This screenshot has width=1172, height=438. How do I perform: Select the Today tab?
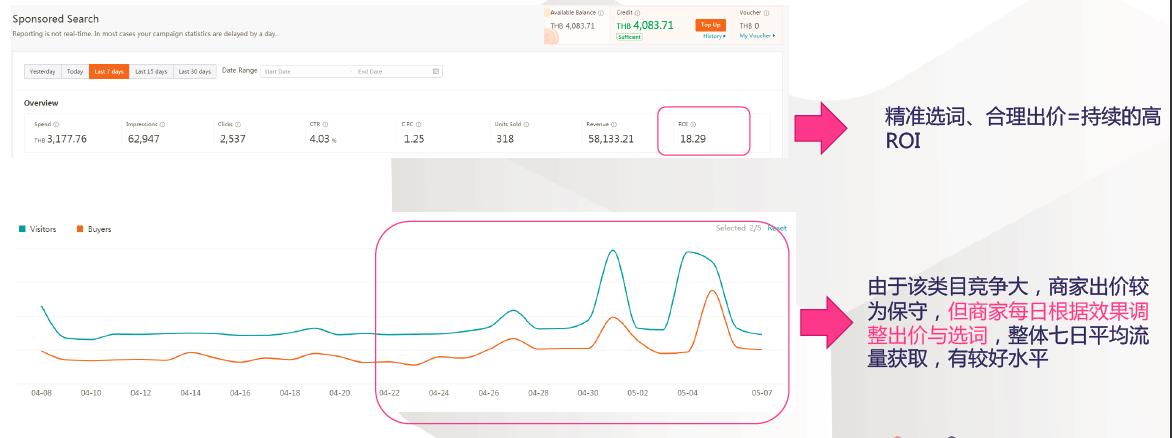(x=75, y=71)
